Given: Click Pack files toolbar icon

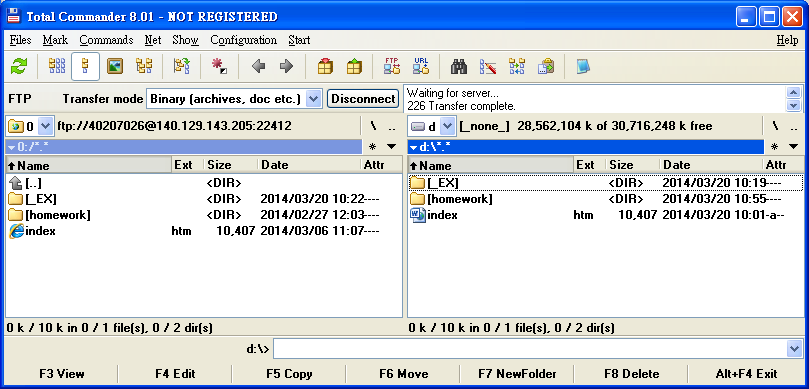Looking at the screenshot, I should [325, 66].
